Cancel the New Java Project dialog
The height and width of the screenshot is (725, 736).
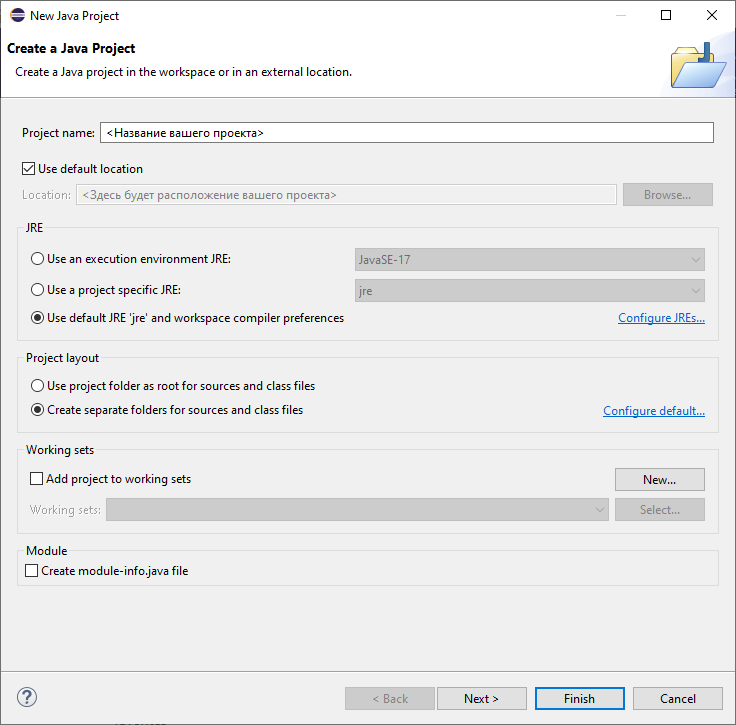pos(677,699)
